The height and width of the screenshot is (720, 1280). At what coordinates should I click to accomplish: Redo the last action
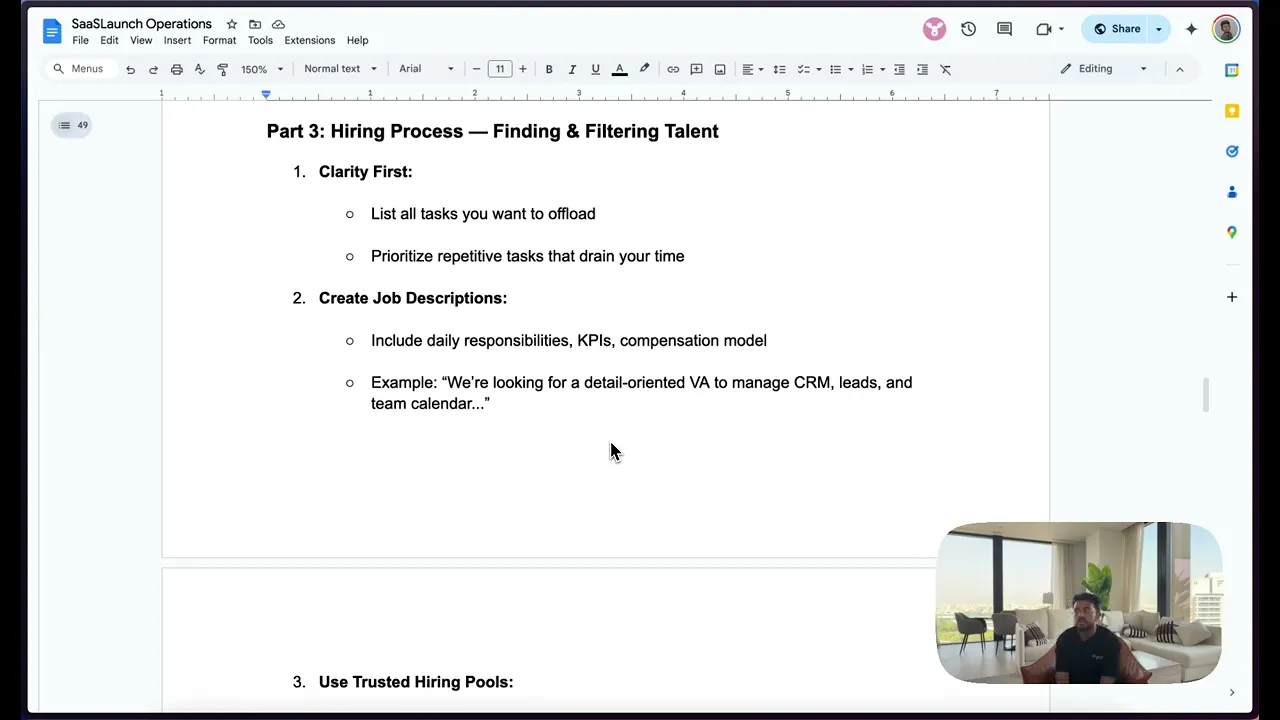(x=153, y=69)
